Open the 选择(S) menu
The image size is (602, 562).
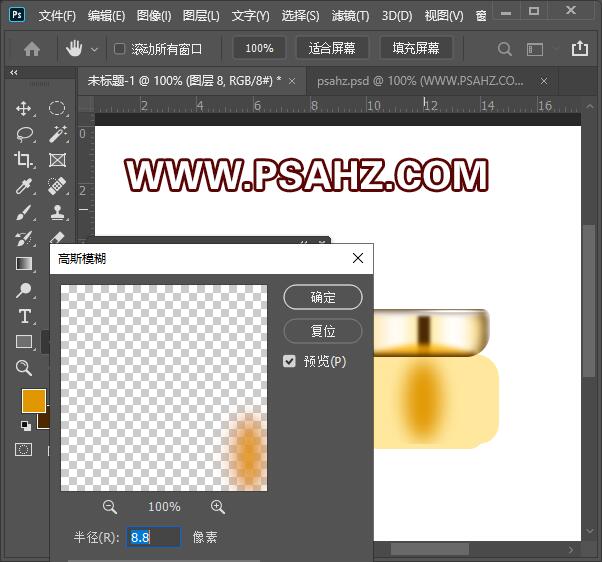point(300,16)
